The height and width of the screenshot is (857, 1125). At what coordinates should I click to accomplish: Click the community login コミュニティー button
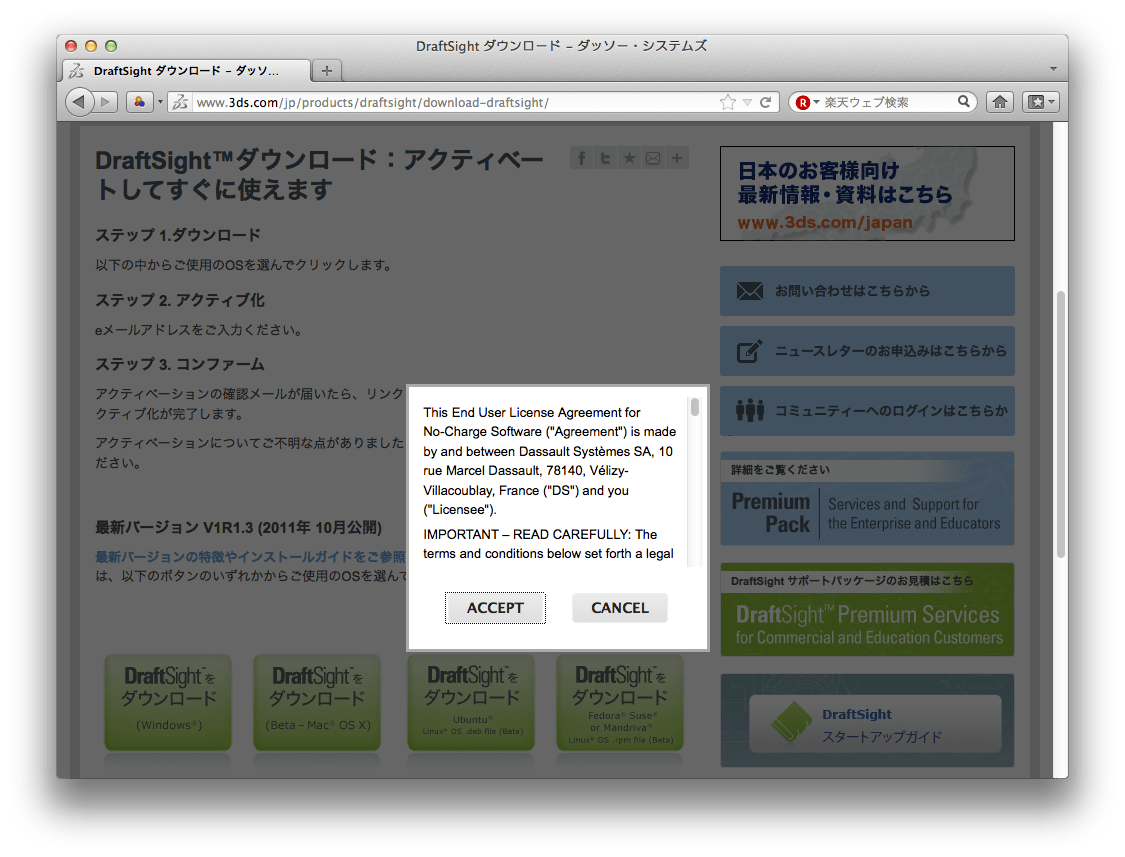[x=867, y=411]
